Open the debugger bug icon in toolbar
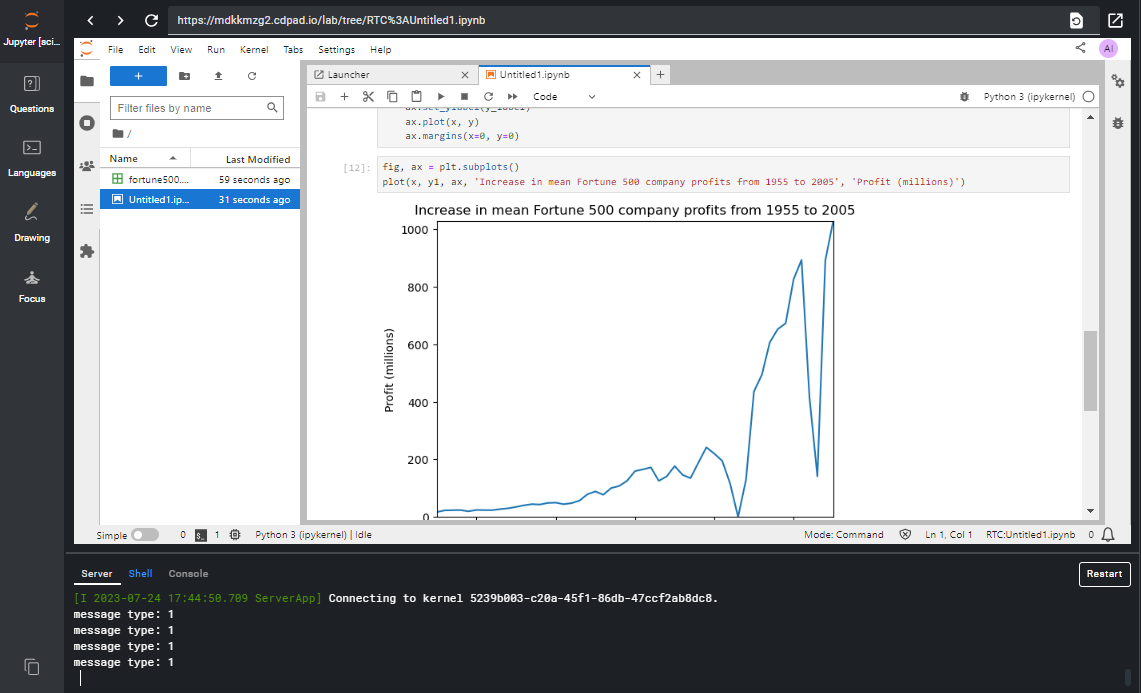This screenshot has height=693, width=1141. click(x=964, y=97)
